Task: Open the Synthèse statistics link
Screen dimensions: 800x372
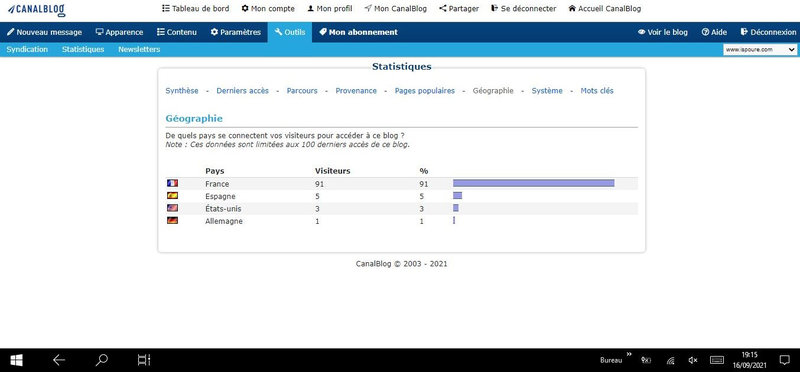Action: pyautogui.click(x=182, y=91)
